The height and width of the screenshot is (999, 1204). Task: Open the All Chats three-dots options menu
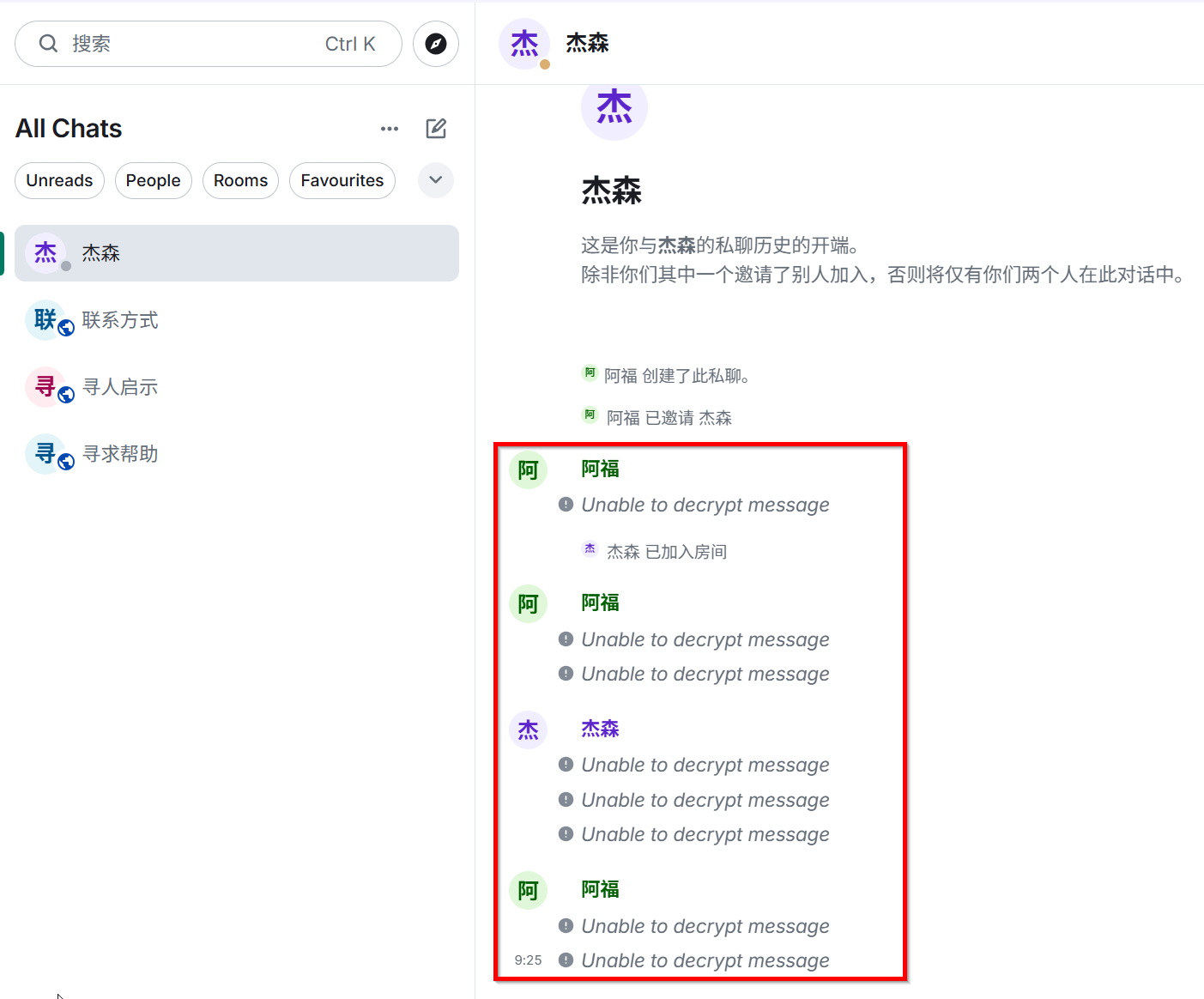[390, 129]
